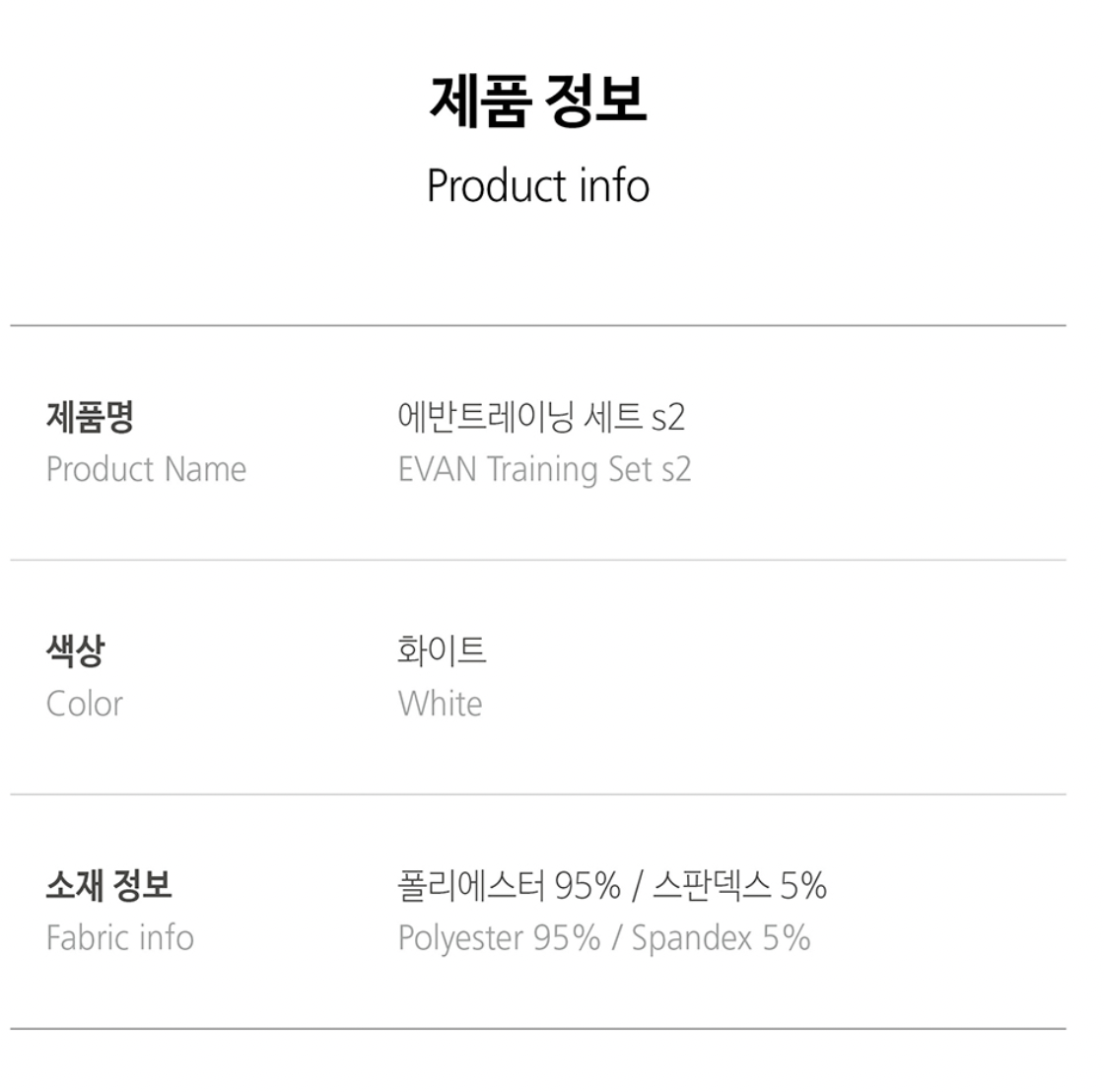Select the 화이트 color value

pos(442,650)
